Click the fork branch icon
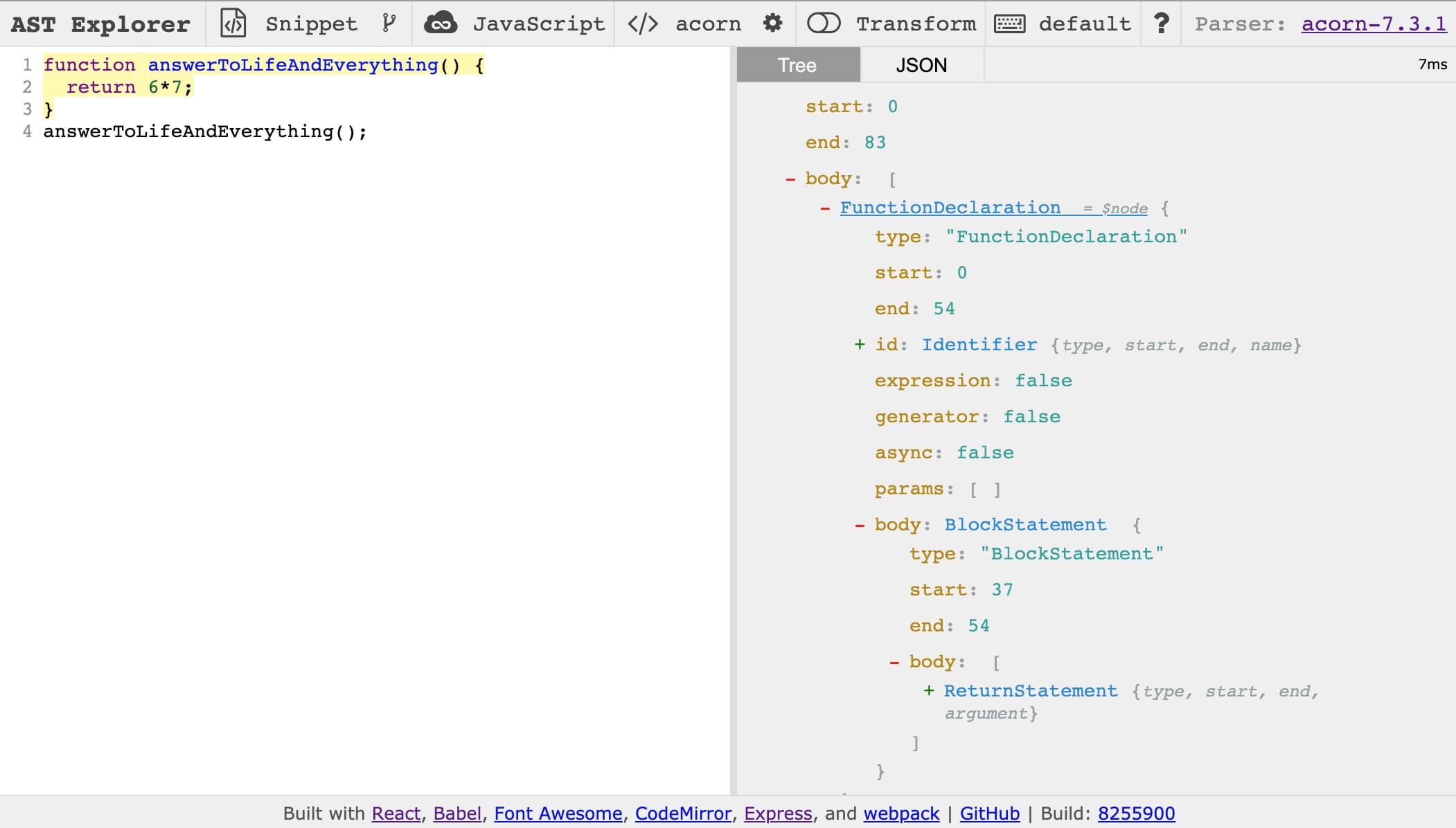This screenshot has width=1456, height=828. click(389, 24)
